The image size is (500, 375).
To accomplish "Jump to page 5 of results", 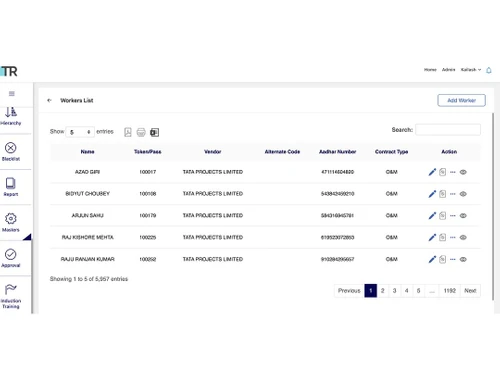I will 418,291.
